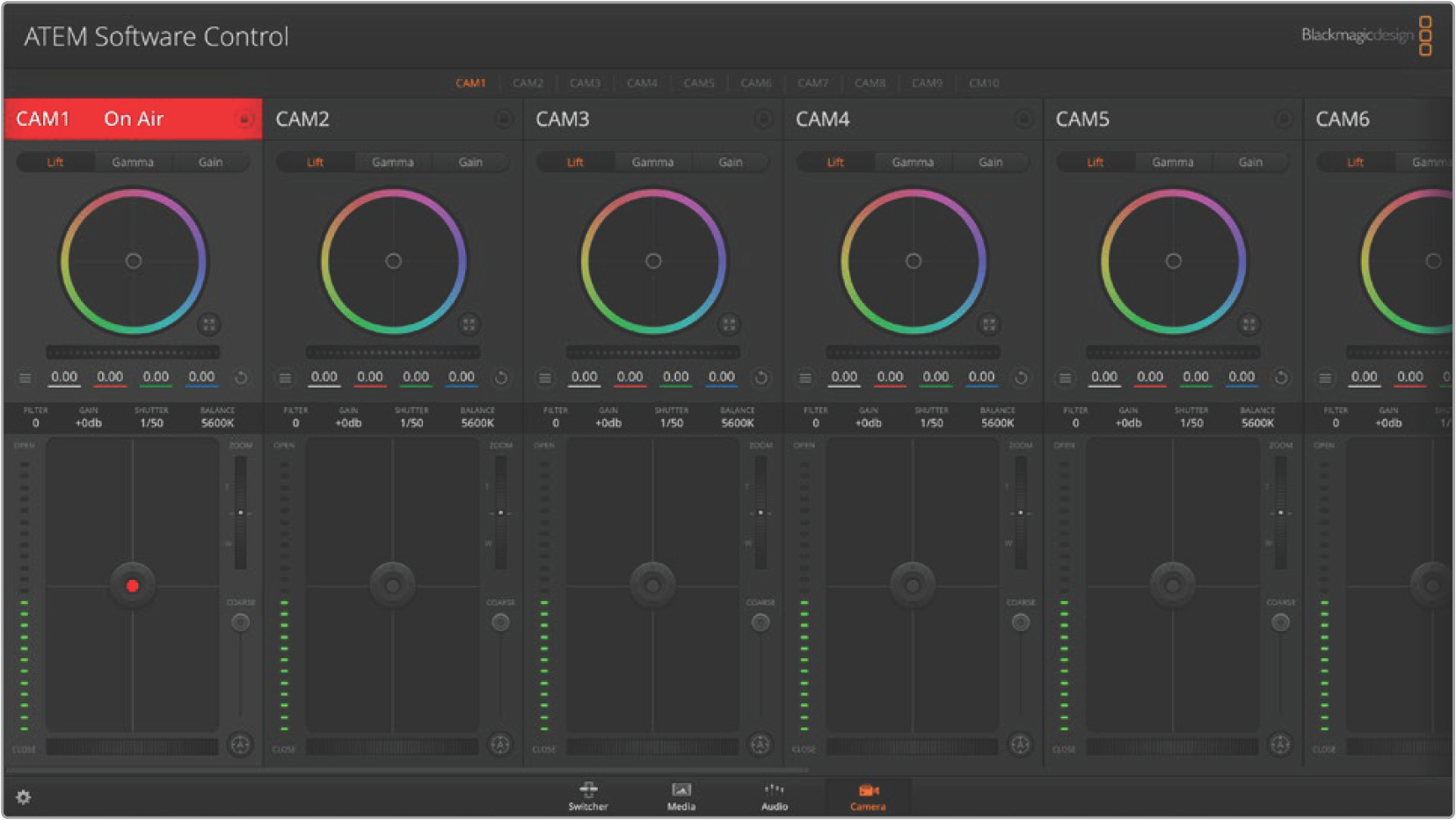Open CAM2 camera settings menu icon
Viewport: 1456px width, 820px height.
pos(285,378)
